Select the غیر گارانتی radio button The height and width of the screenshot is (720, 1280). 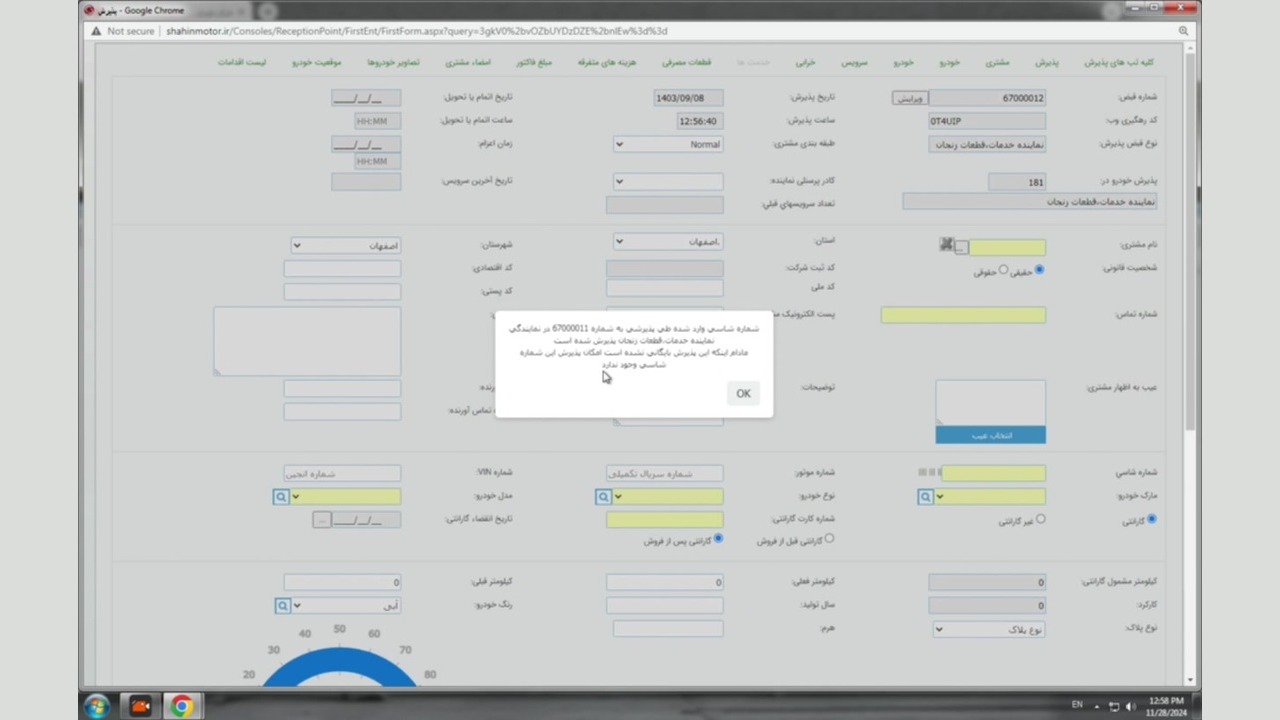pos(1040,519)
